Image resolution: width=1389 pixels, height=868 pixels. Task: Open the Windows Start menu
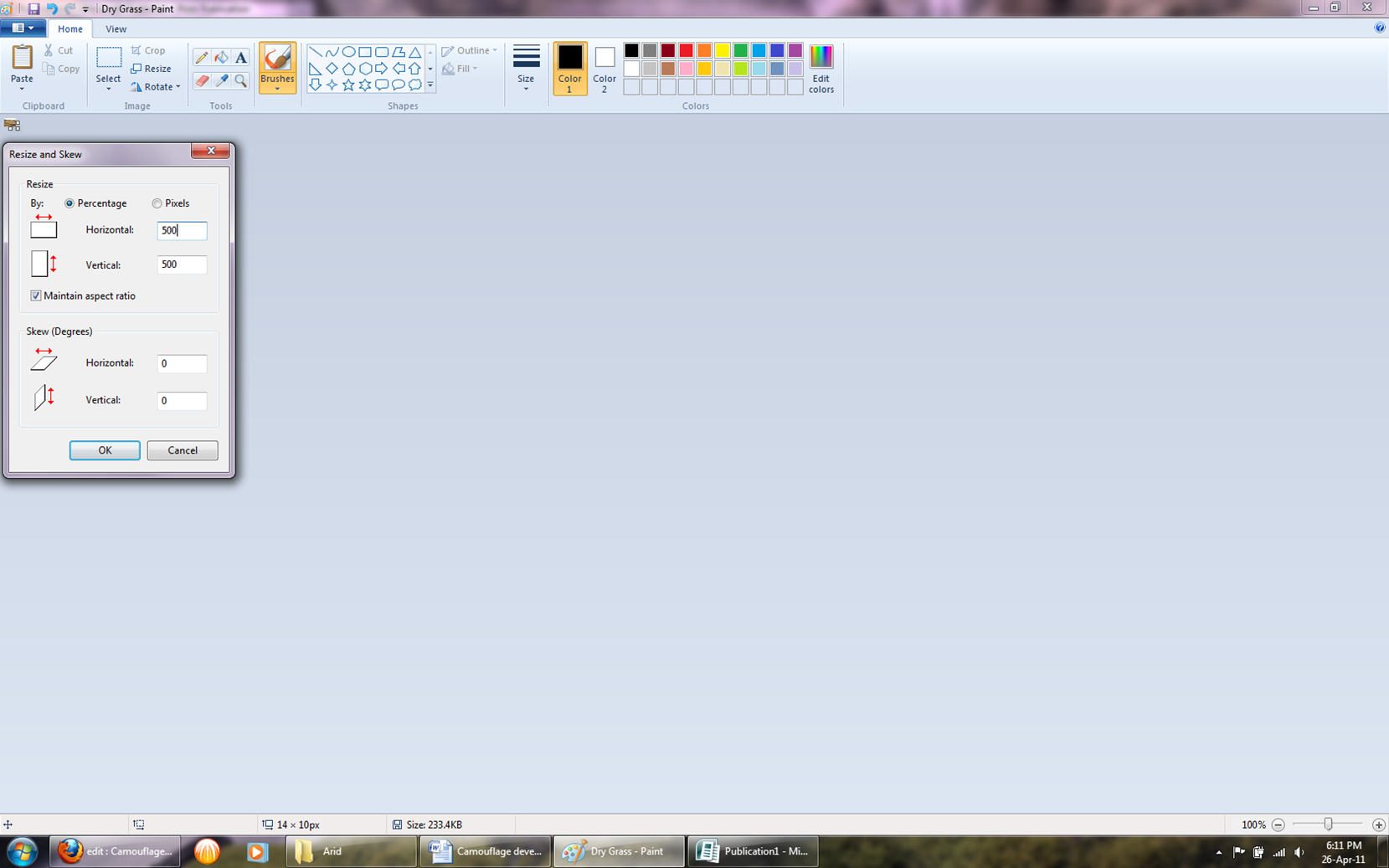tap(23, 852)
